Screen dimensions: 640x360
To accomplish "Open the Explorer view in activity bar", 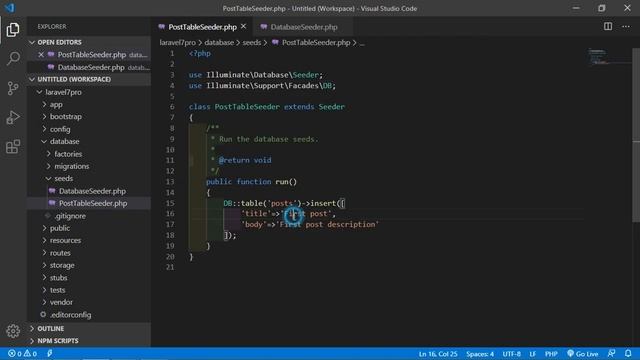I will pos(13,30).
